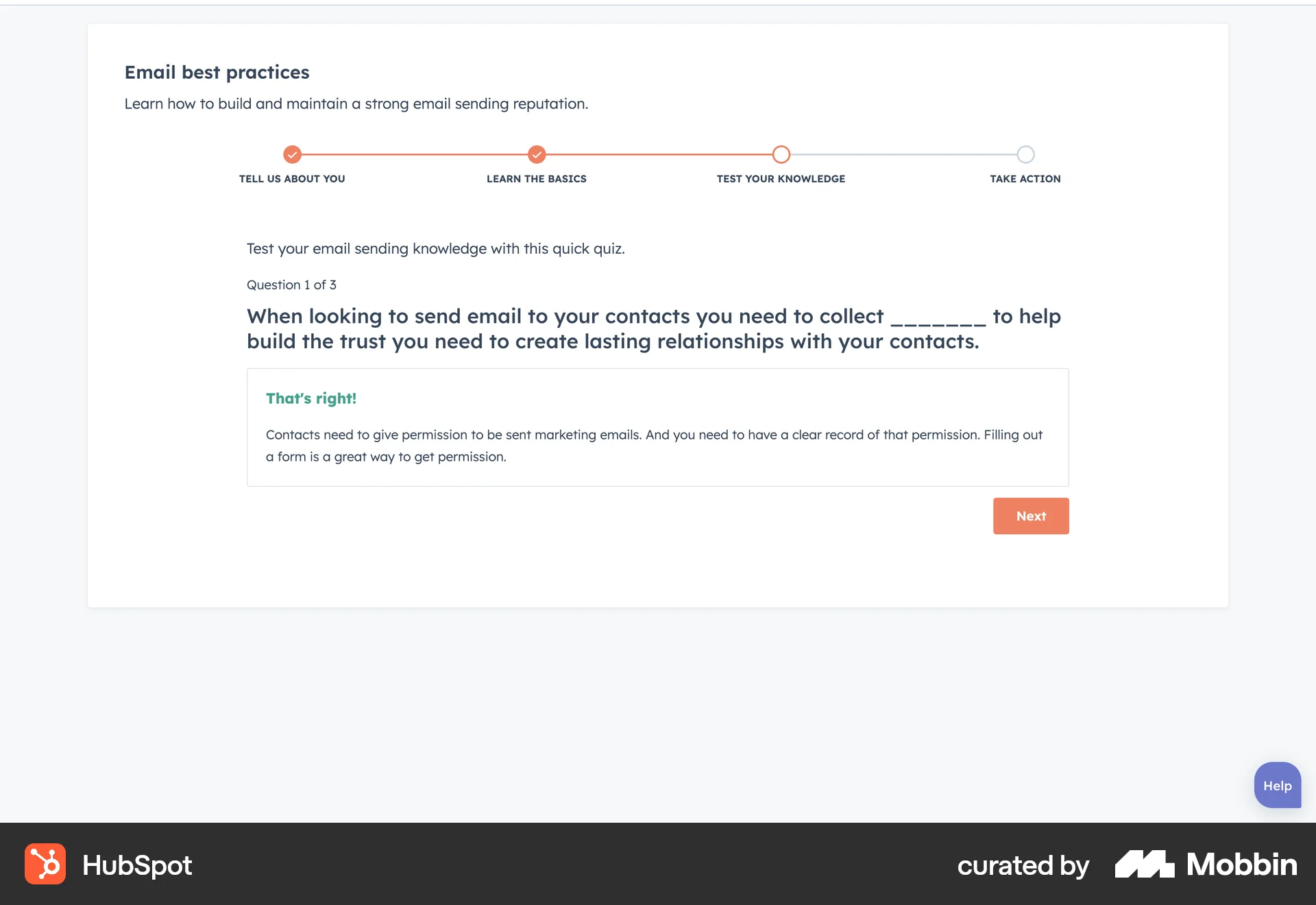Image resolution: width=1316 pixels, height=905 pixels.
Task: Select the TELL US ABOUT YOU step label
Action: (x=292, y=178)
